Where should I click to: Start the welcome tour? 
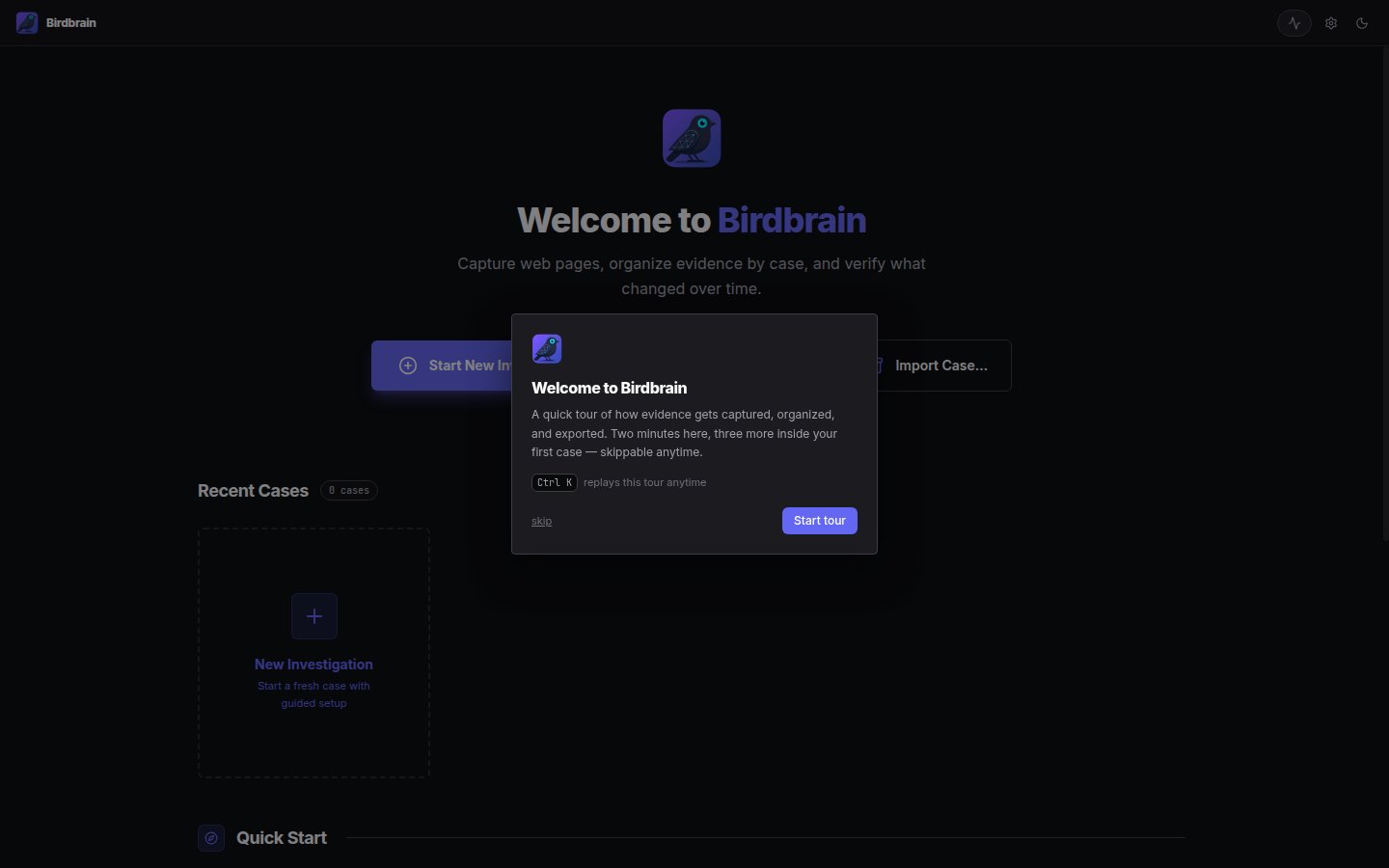[820, 521]
